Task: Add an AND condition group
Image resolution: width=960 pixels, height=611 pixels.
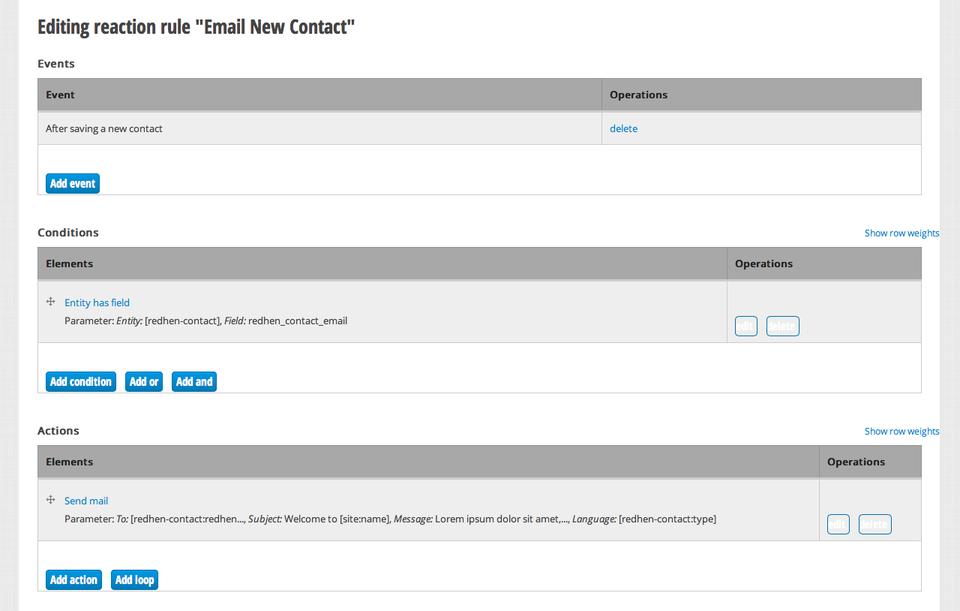Action: tap(194, 382)
